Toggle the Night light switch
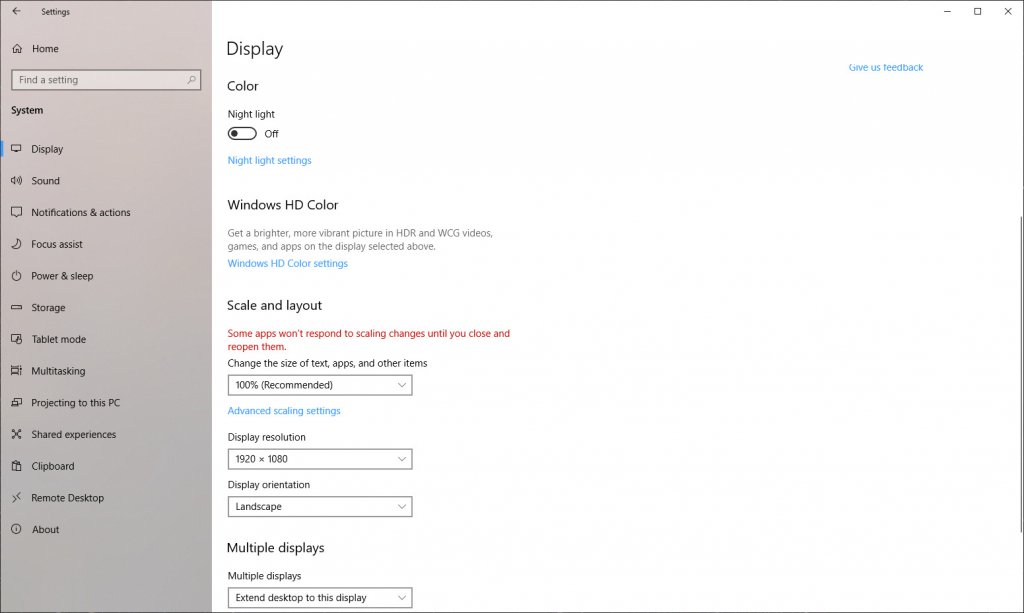1024x613 pixels. click(x=242, y=134)
